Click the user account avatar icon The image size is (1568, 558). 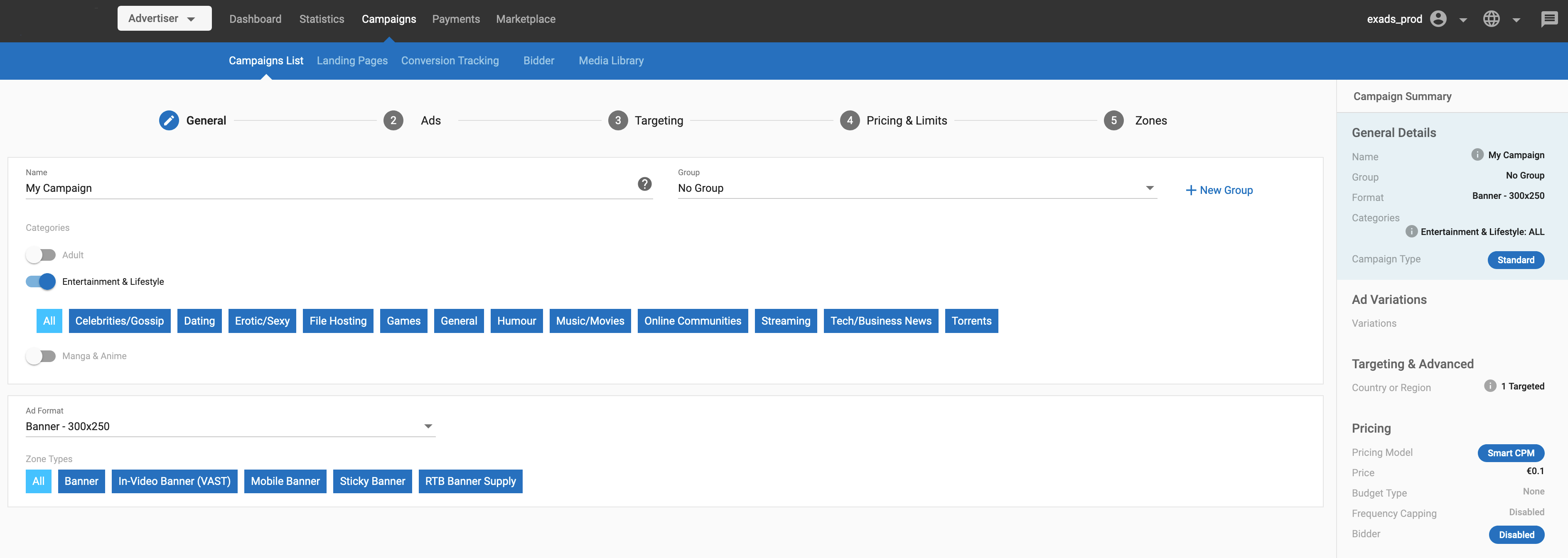1438,19
